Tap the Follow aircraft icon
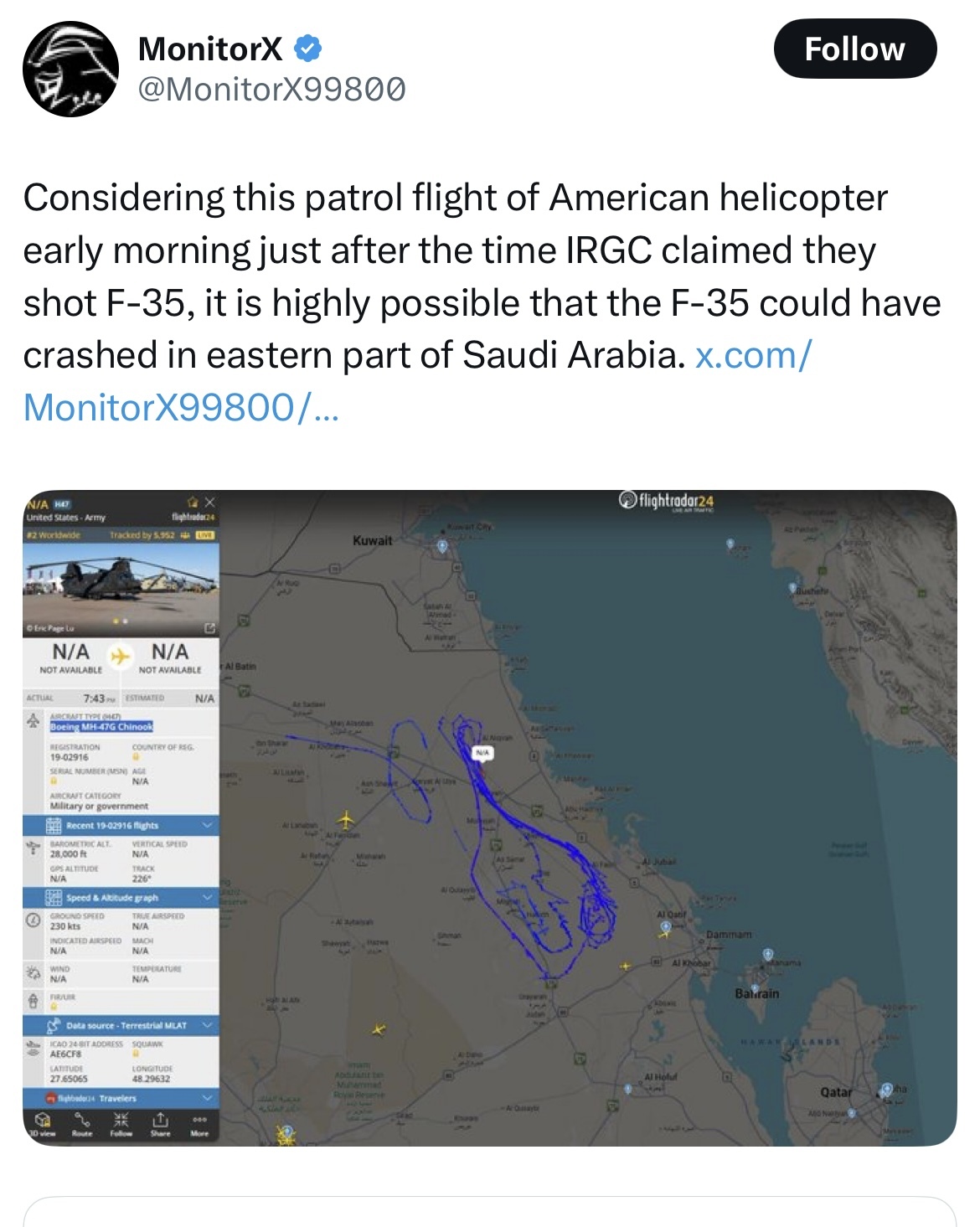Screen dimensions: 980x1227 click(121, 1124)
